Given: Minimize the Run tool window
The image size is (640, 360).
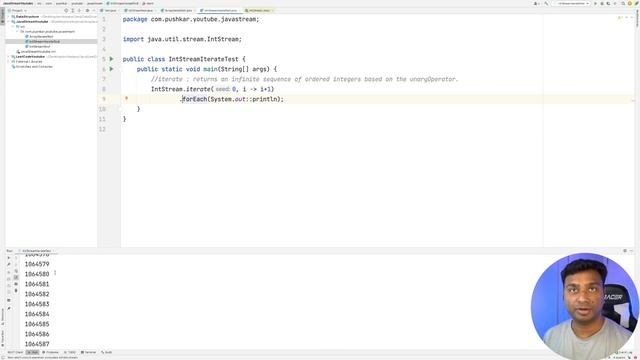Looking at the screenshot, I should 632,251.
